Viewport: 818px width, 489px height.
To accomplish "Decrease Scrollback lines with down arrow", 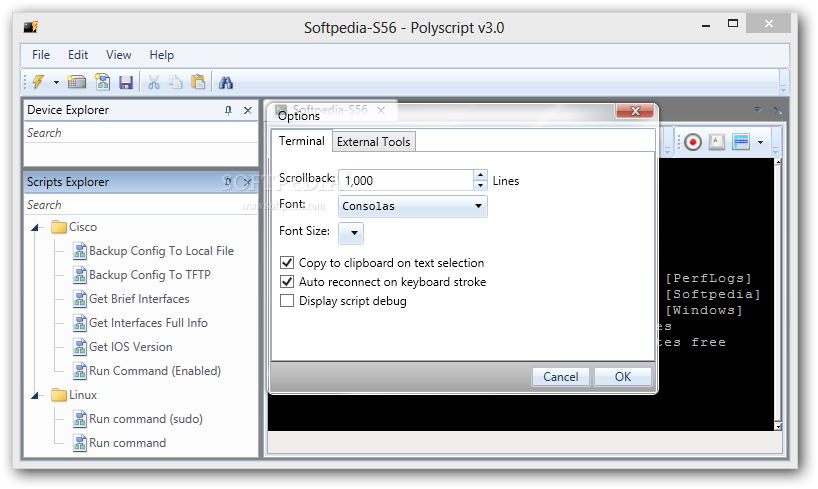I will (x=480, y=185).
